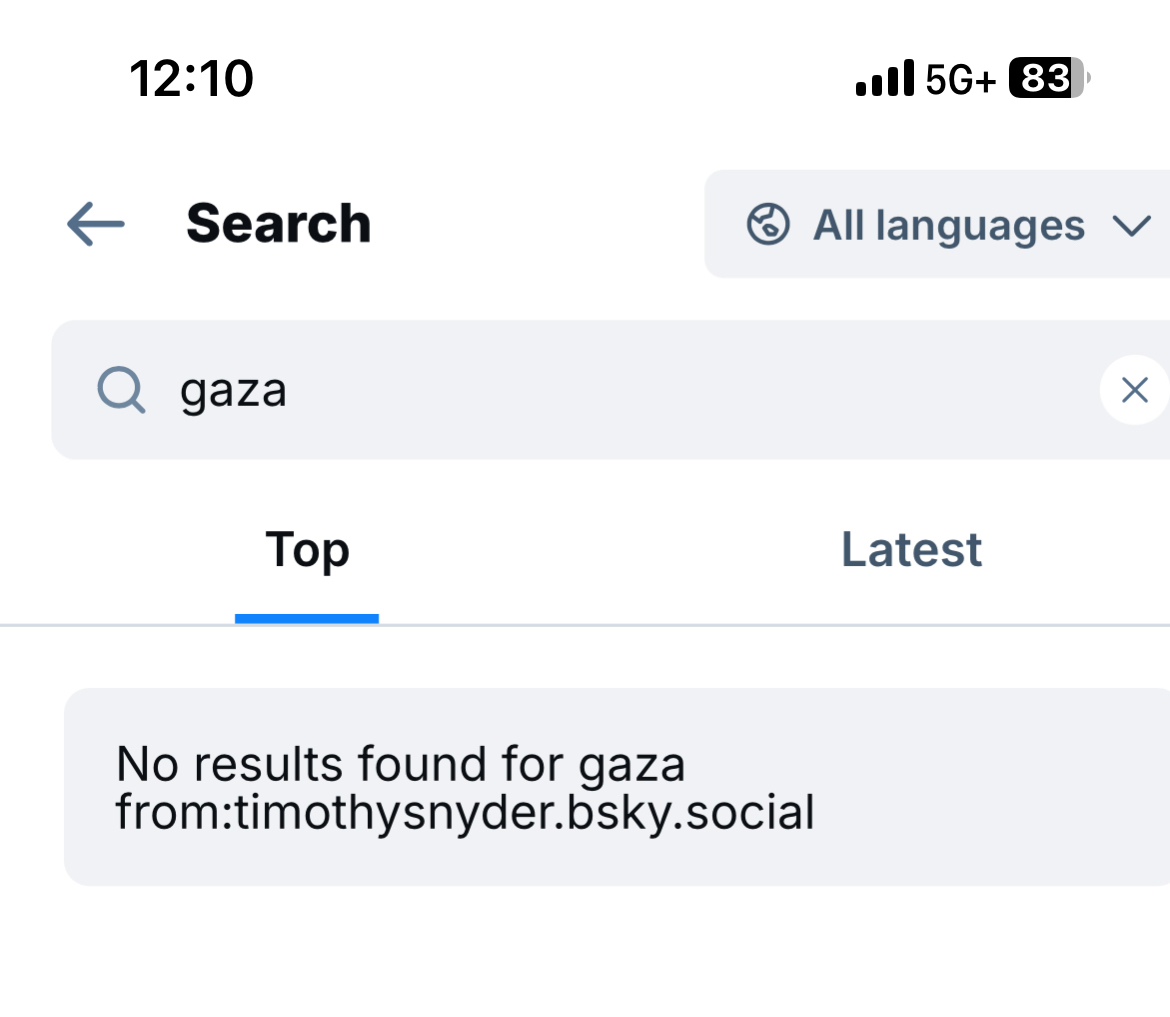Click the blue underline beneath Top tab
The height and width of the screenshot is (1017, 1170).
coord(307,618)
